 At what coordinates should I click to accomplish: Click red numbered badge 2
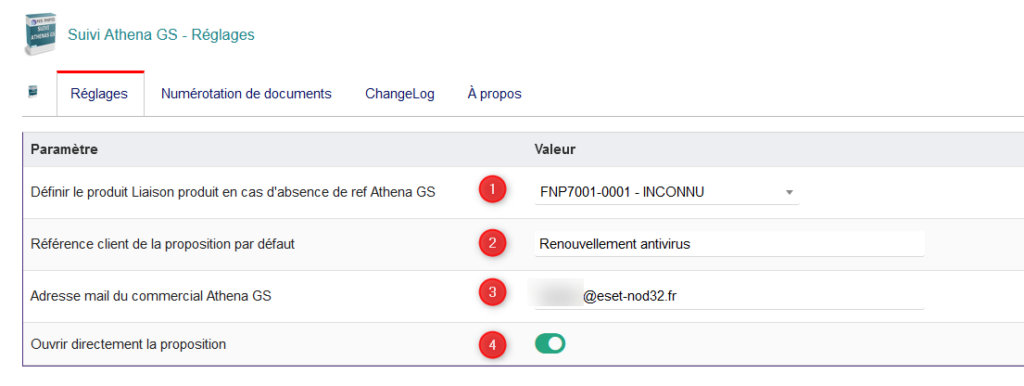493,244
